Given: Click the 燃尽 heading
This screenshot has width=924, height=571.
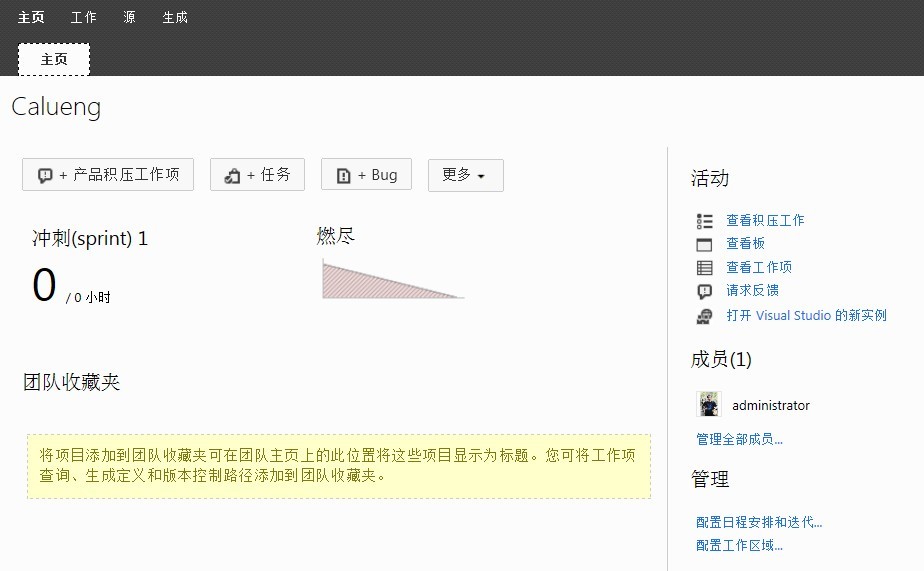Looking at the screenshot, I should 335,236.
